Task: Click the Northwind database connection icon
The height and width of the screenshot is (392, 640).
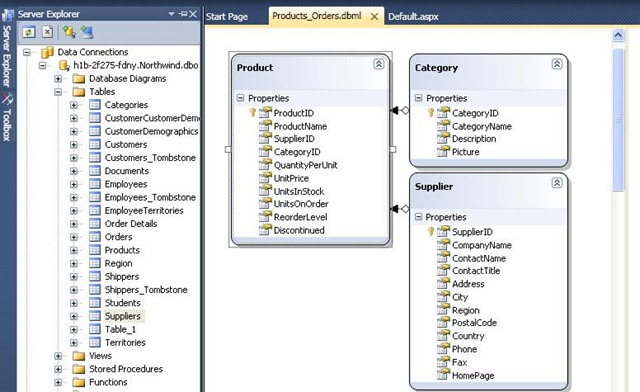Action: pyautogui.click(x=64, y=65)
